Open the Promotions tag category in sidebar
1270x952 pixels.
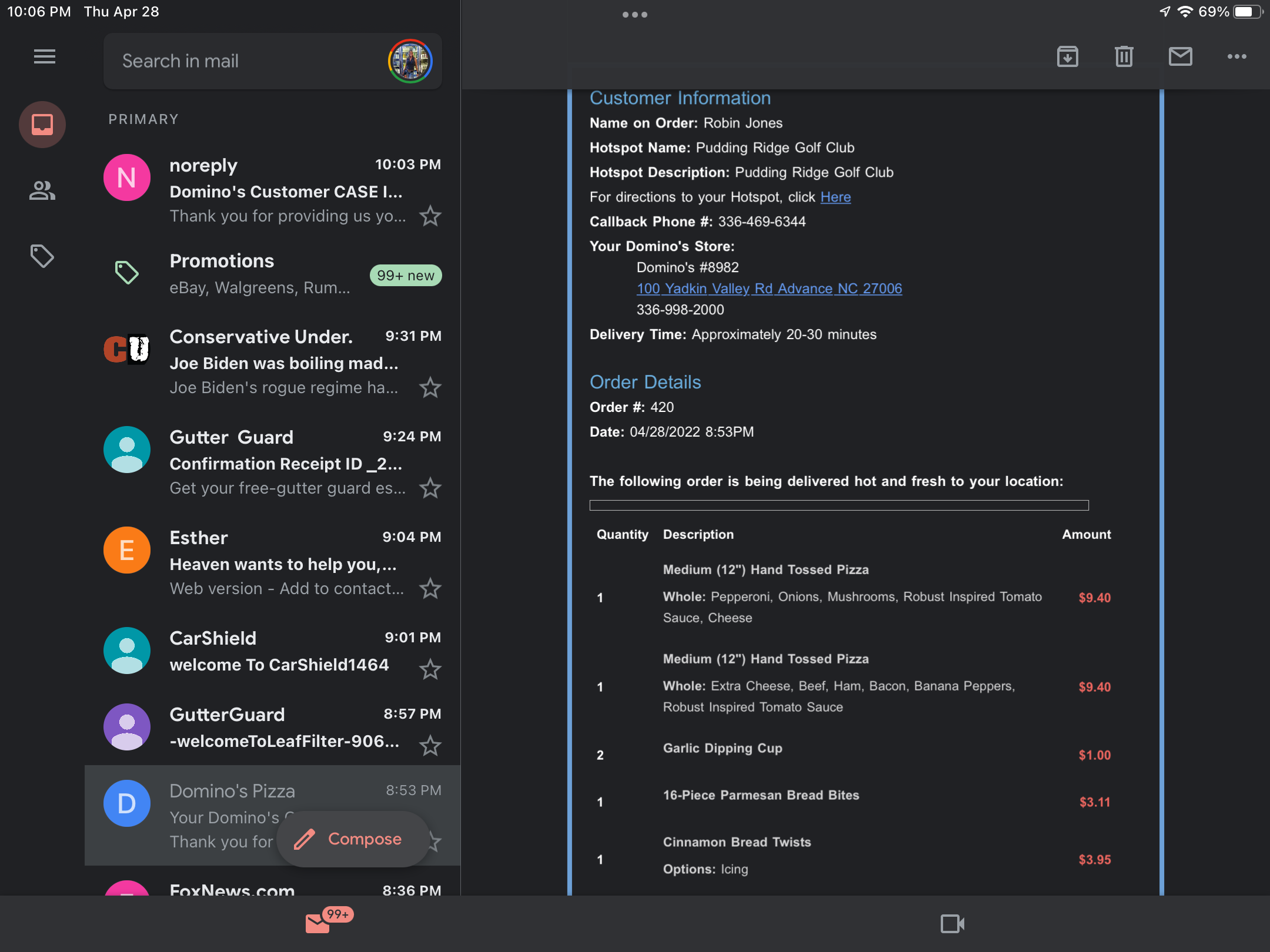(x=42, y=256)
